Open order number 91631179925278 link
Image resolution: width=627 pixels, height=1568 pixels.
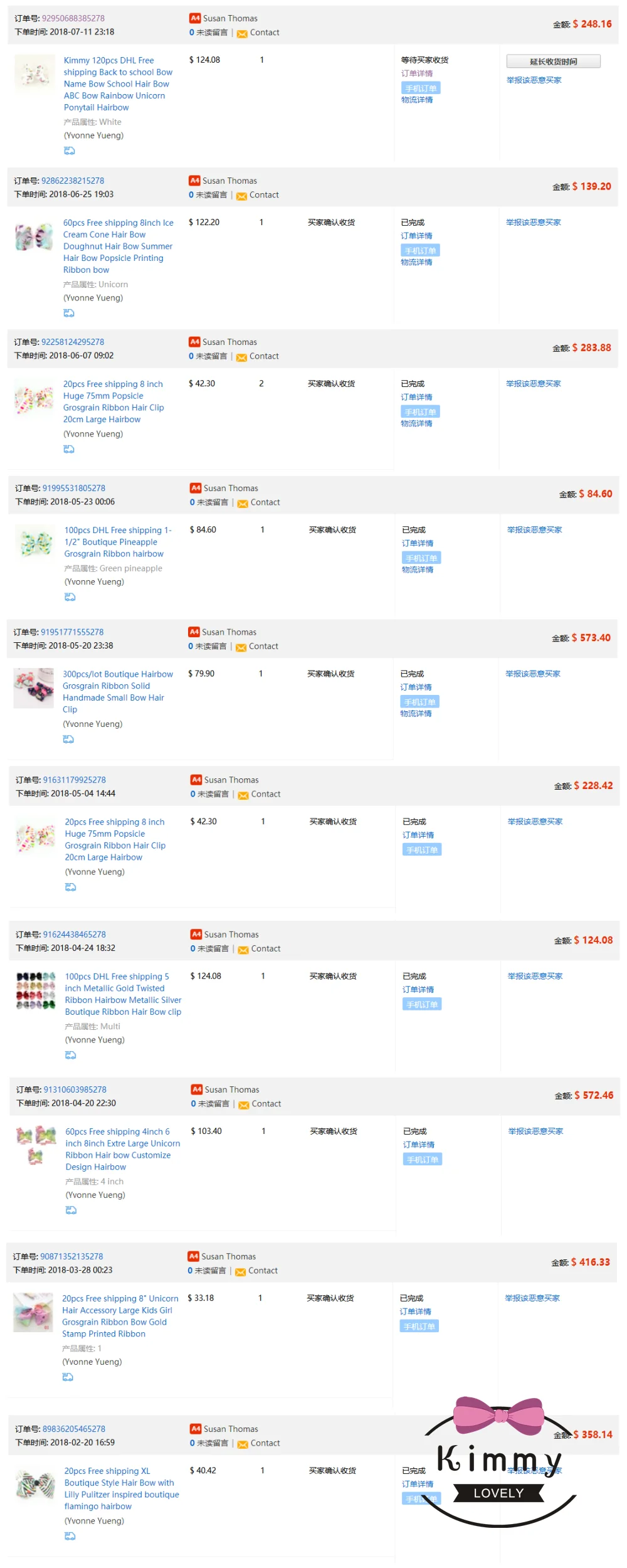(x=75, y=780)
